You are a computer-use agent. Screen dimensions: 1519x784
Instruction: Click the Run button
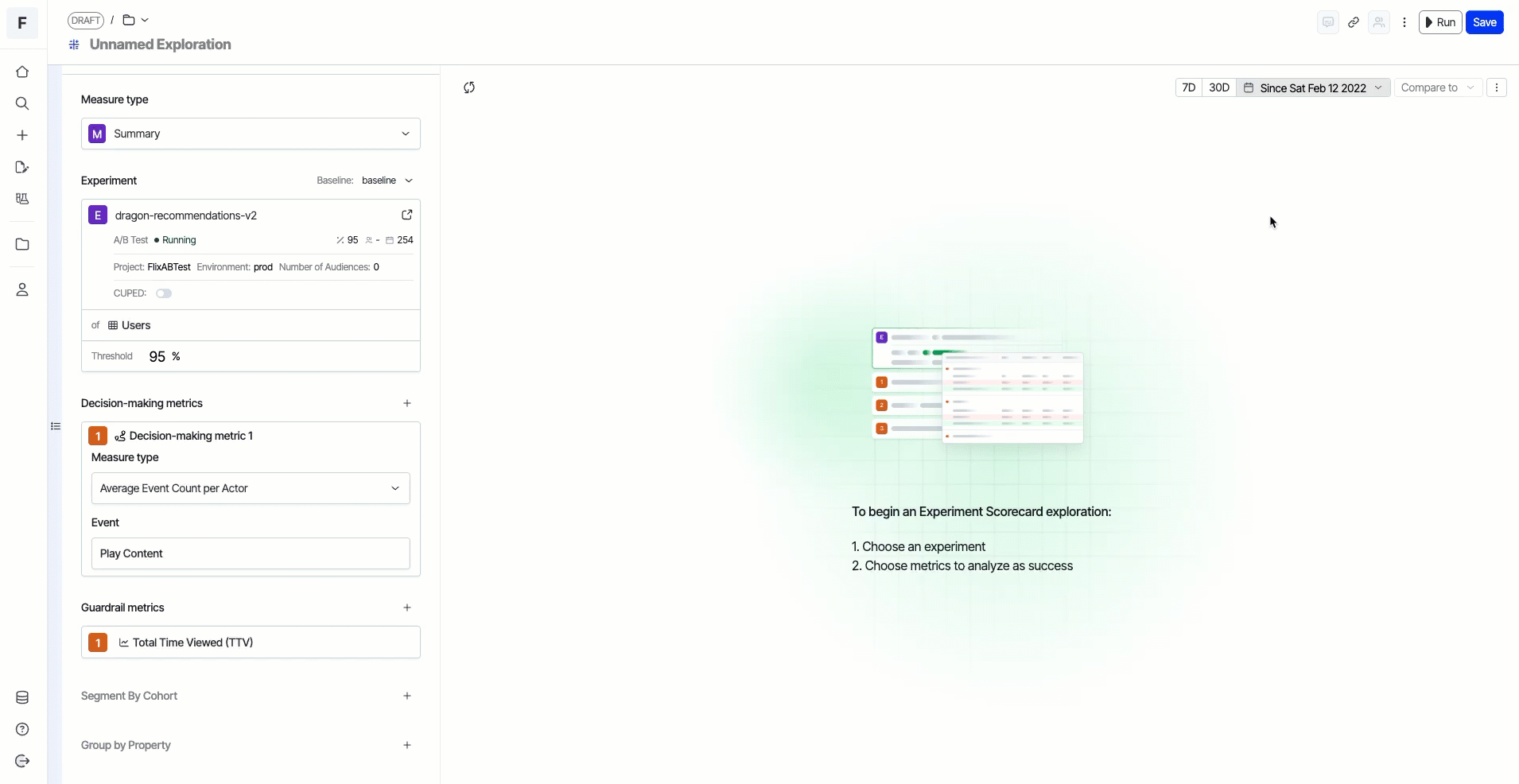point(1440,22)
